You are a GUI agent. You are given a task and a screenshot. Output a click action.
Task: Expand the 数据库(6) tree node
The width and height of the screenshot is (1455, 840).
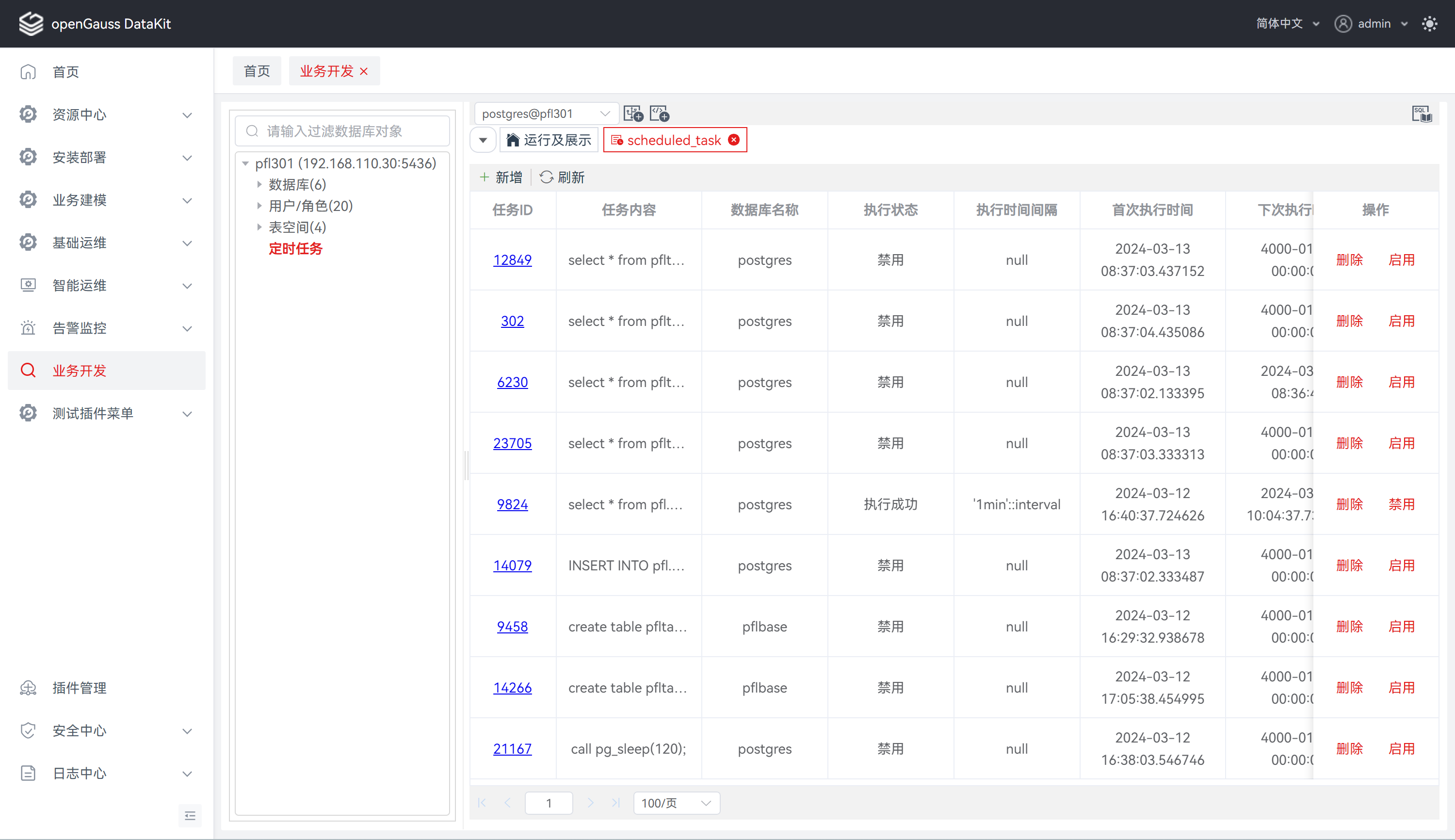[x=259, y=185]
